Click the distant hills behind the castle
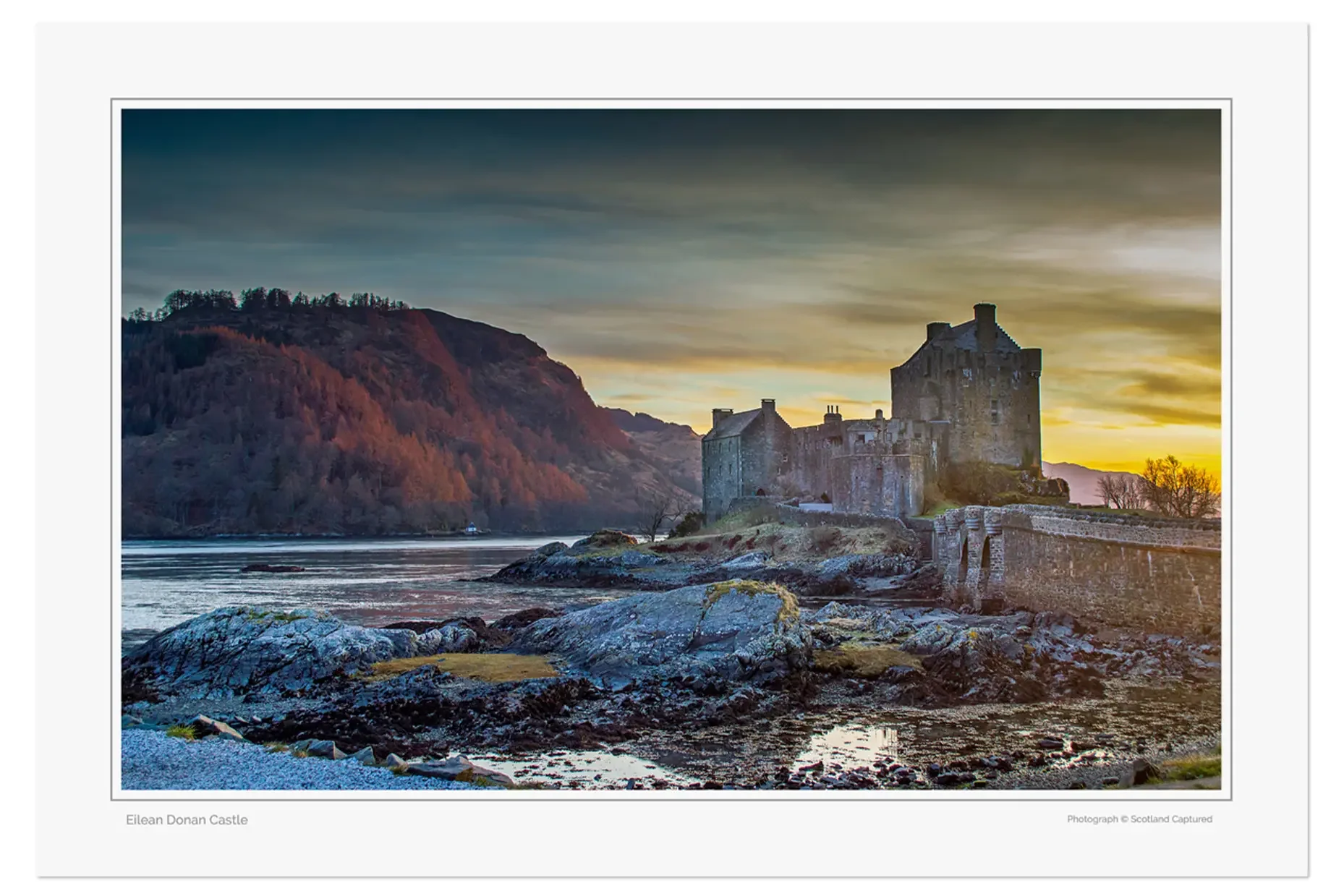1344x896 pixels. coord(1085,470)
